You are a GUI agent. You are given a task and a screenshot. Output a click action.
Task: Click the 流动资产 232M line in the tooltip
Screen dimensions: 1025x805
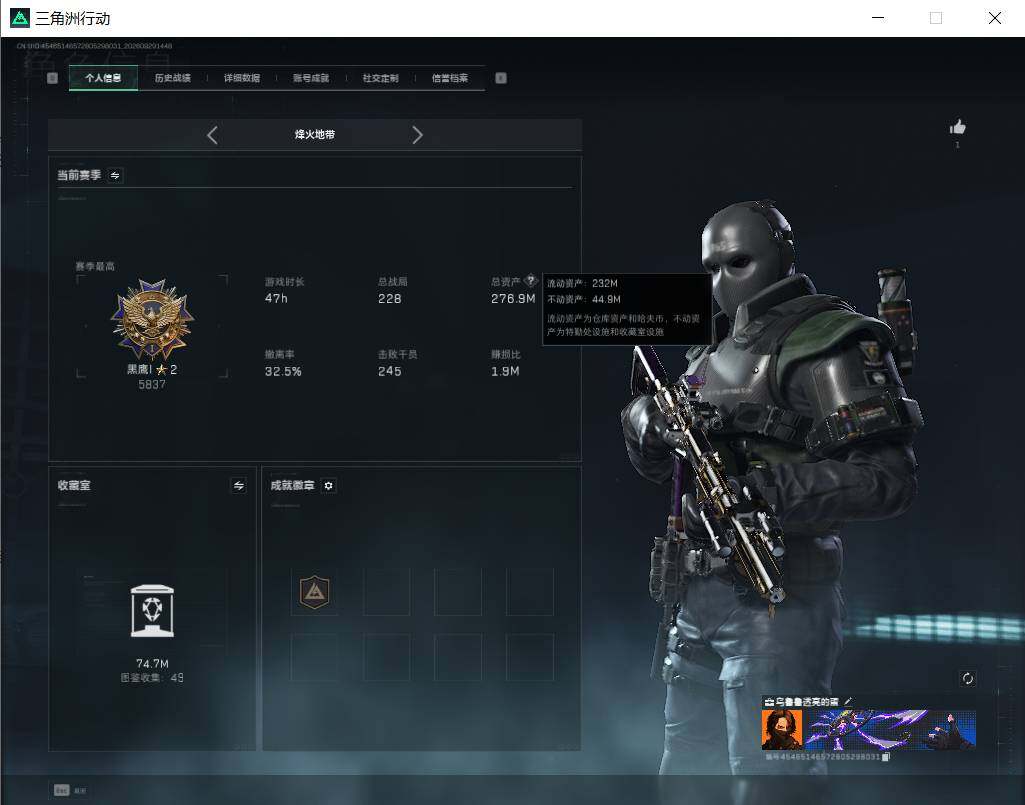[582, 283]
